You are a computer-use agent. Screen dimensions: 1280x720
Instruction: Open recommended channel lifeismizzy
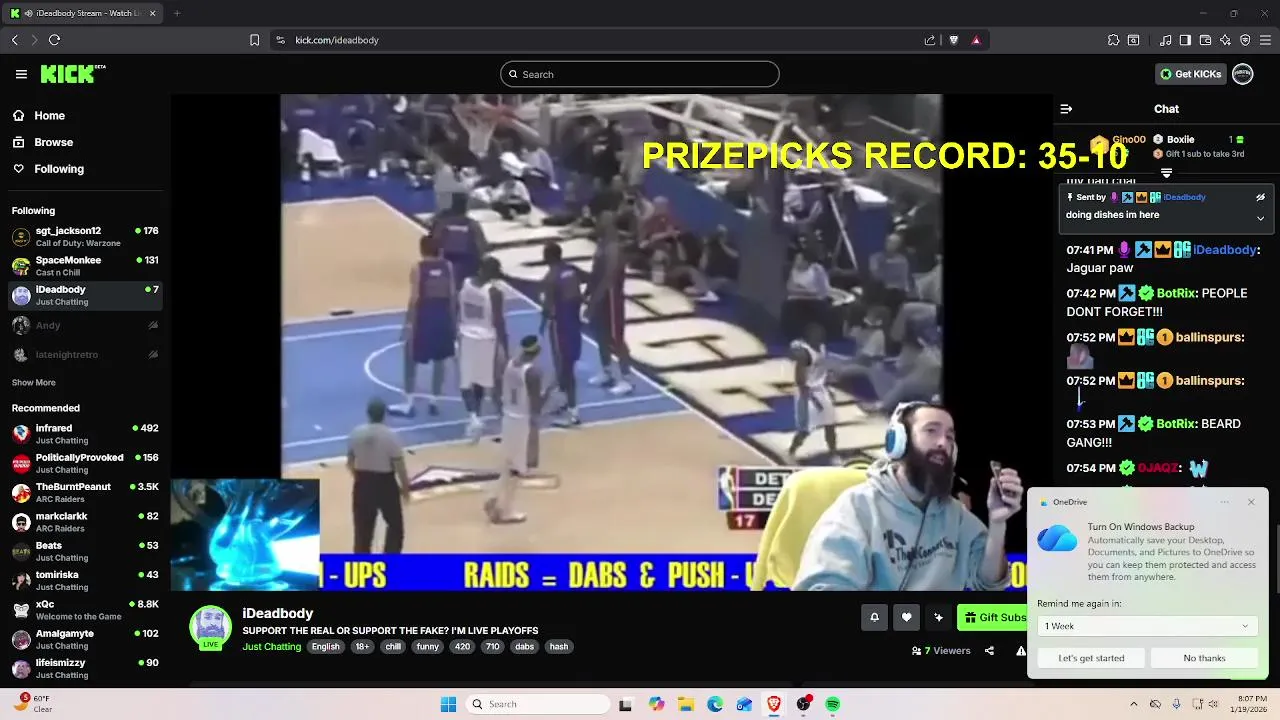pyautogui.click(x=85, y=668)
